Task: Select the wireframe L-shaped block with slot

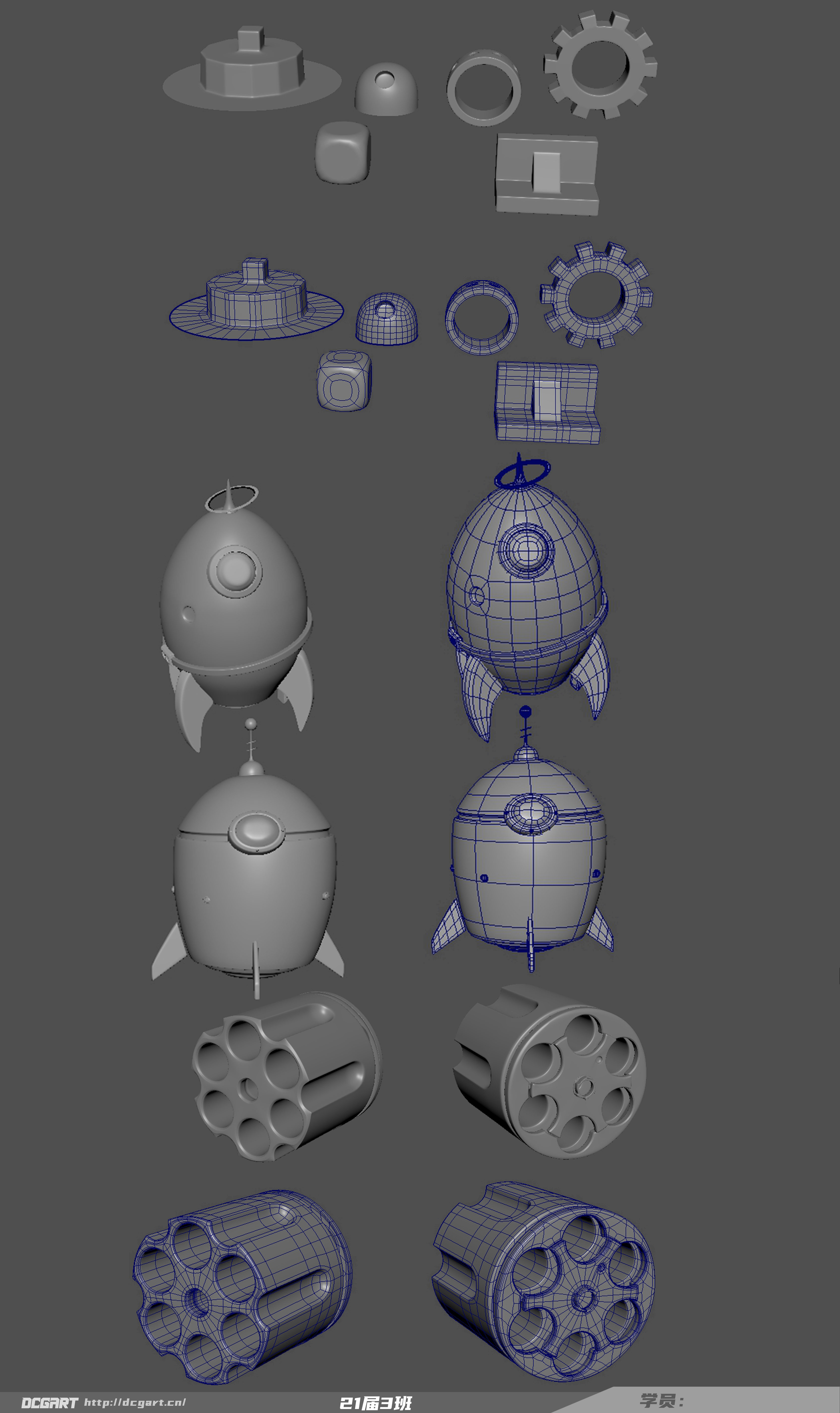Action: coord(547,403)
